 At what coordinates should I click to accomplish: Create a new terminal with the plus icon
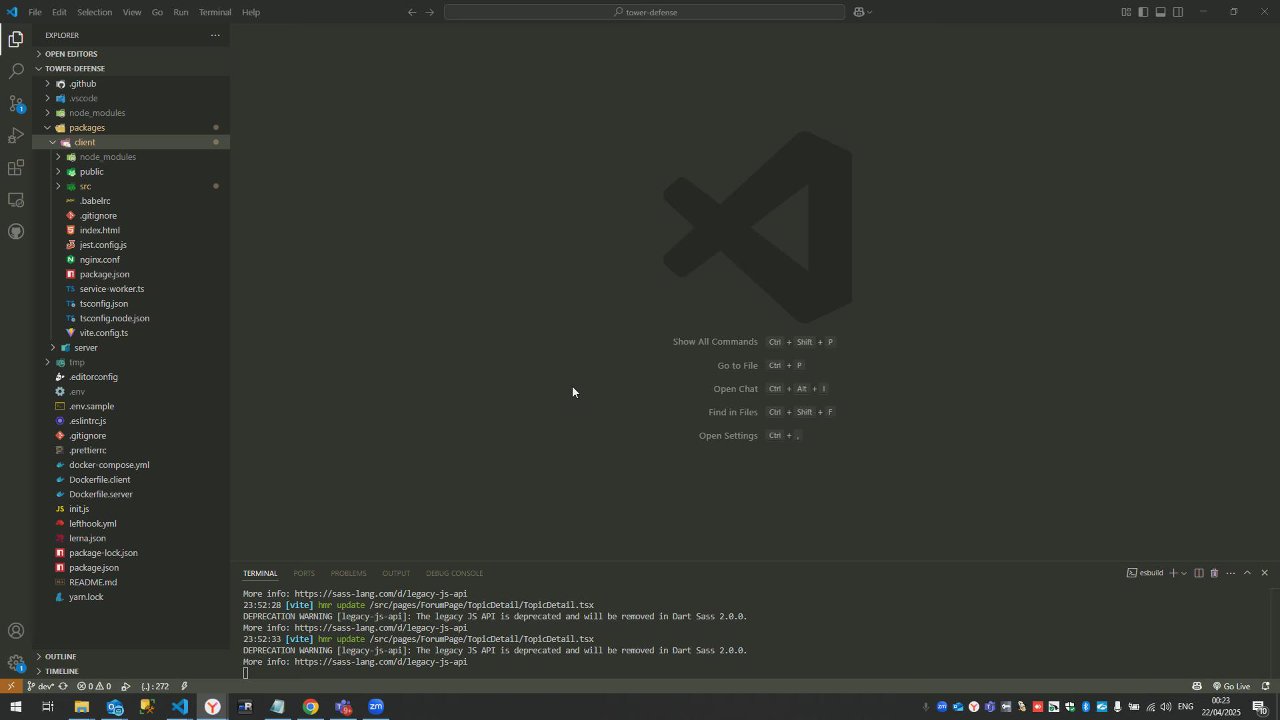1173,573
